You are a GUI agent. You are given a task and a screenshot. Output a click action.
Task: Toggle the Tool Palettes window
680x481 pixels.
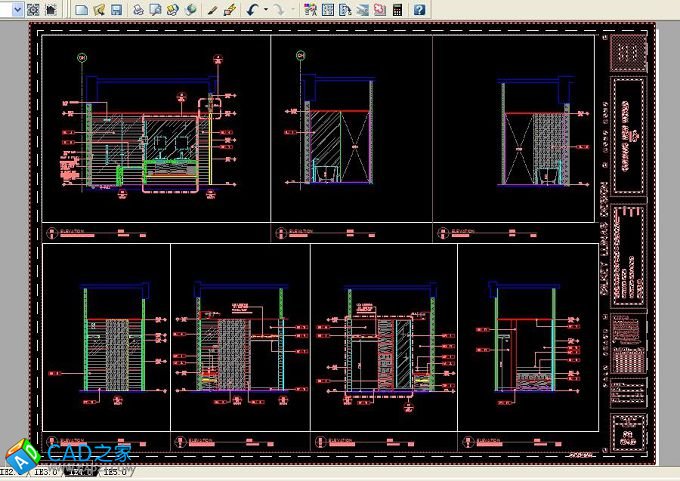(345, 9)
